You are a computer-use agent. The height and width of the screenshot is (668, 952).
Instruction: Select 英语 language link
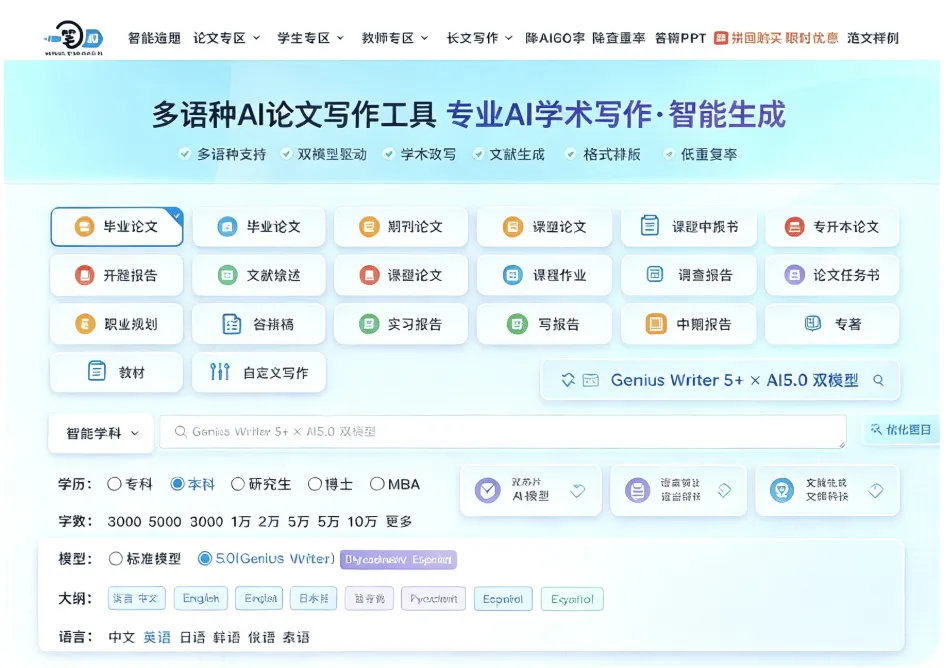click(157, 637)
